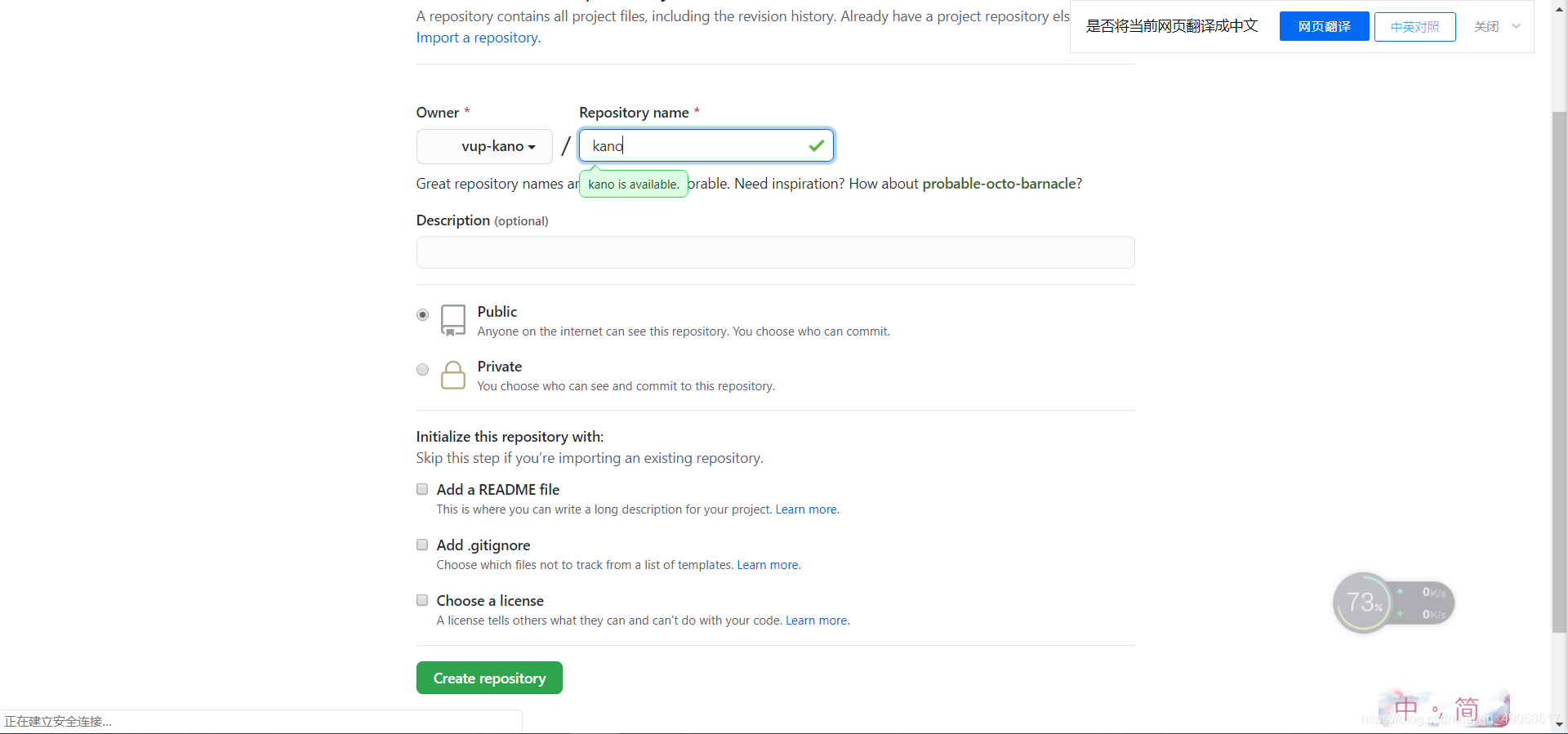
Task: Click the Public repository book icon
Action: [453, 320]
